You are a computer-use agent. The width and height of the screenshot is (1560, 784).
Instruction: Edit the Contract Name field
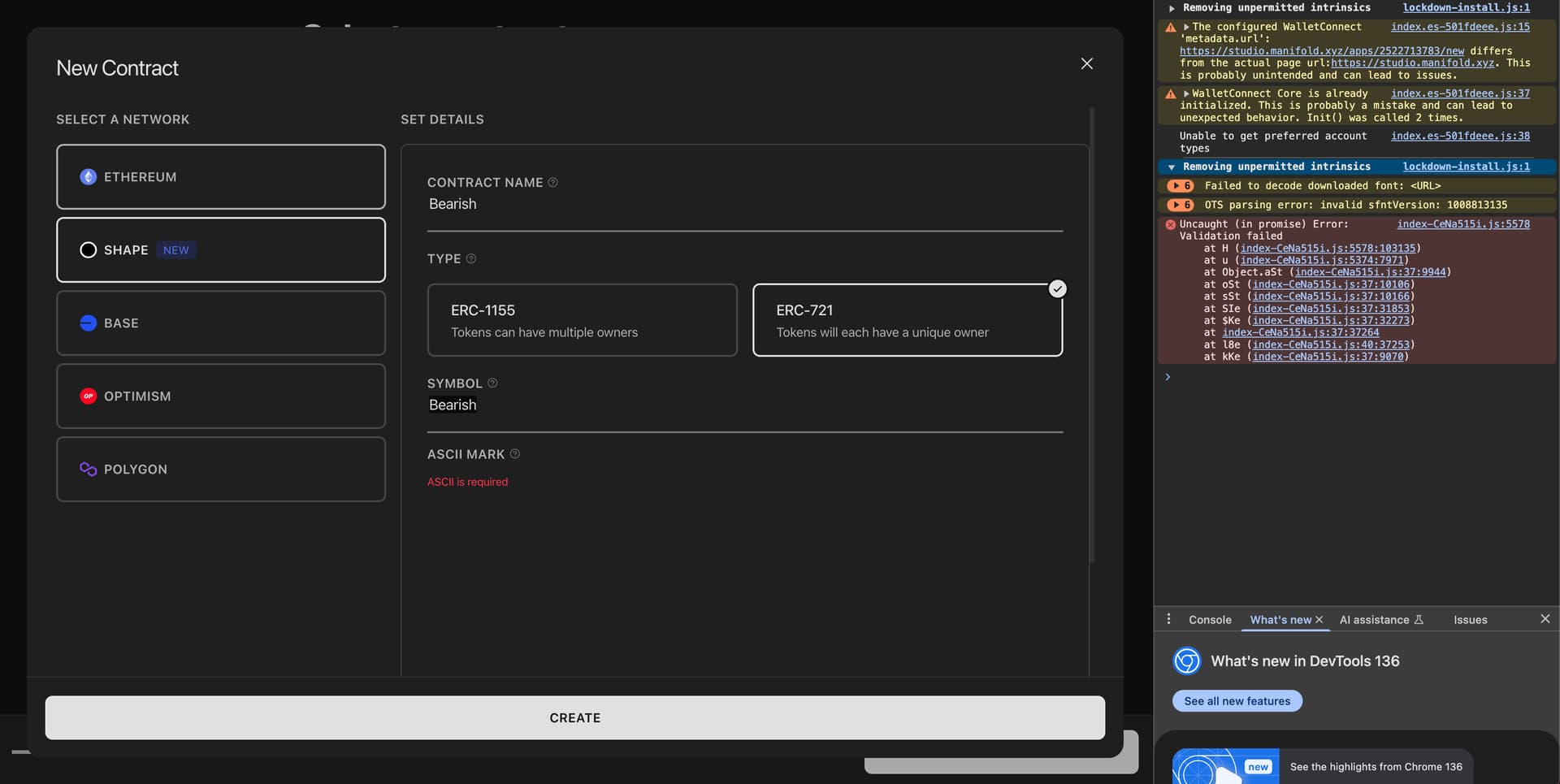pos(745,205)
